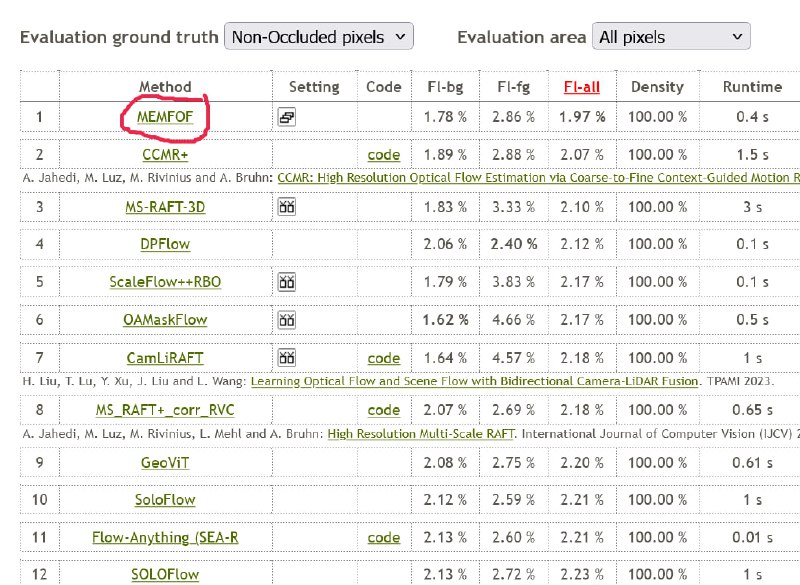Screen dimensions: 800x585
Task: Open CCMR+ code link
Action: [x=384, y=155]
